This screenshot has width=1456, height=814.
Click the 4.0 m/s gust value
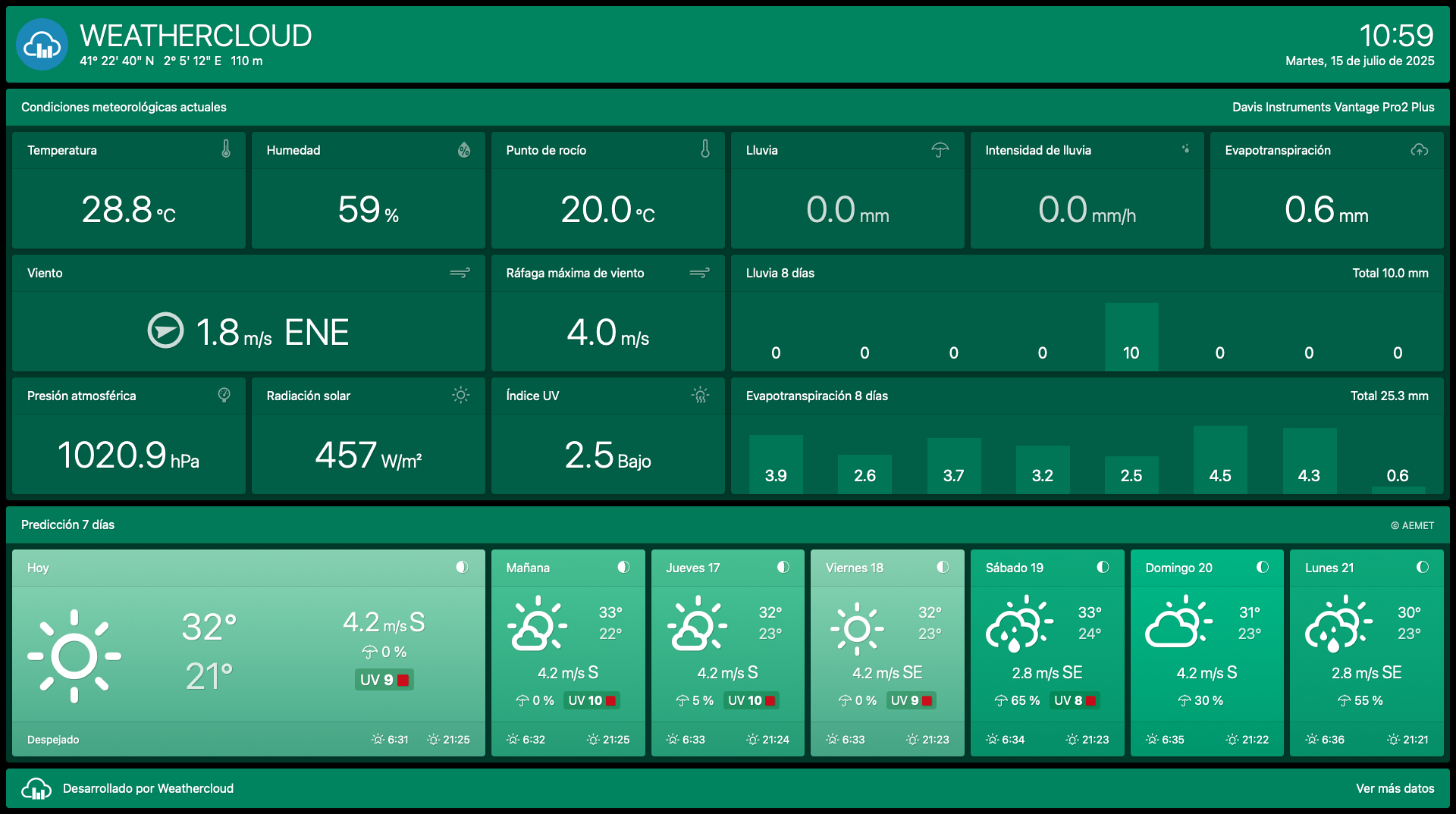[x=608, y=333]
